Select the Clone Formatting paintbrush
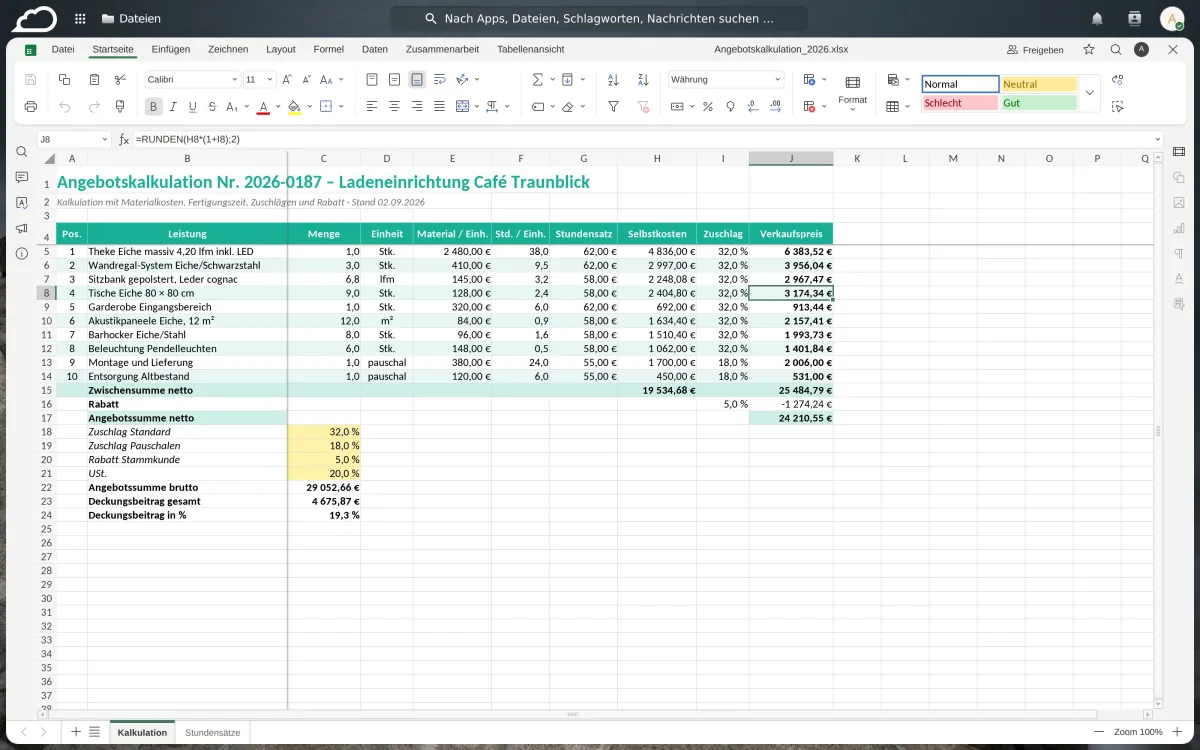 pos(120,106)
